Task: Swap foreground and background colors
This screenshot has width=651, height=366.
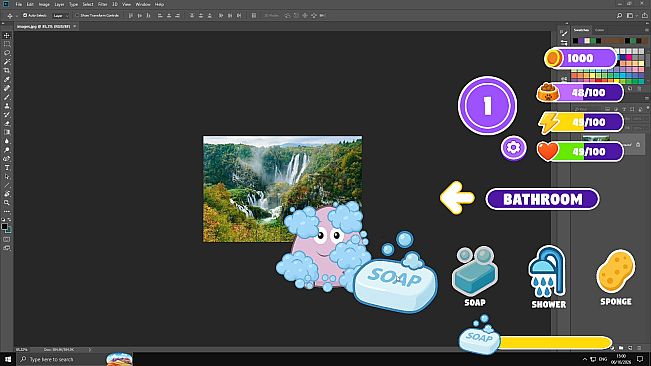Action: click(x=9, y=220)
